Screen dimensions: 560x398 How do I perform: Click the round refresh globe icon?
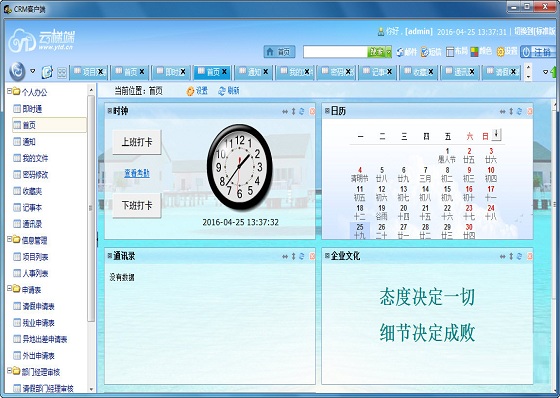point(17,71)
